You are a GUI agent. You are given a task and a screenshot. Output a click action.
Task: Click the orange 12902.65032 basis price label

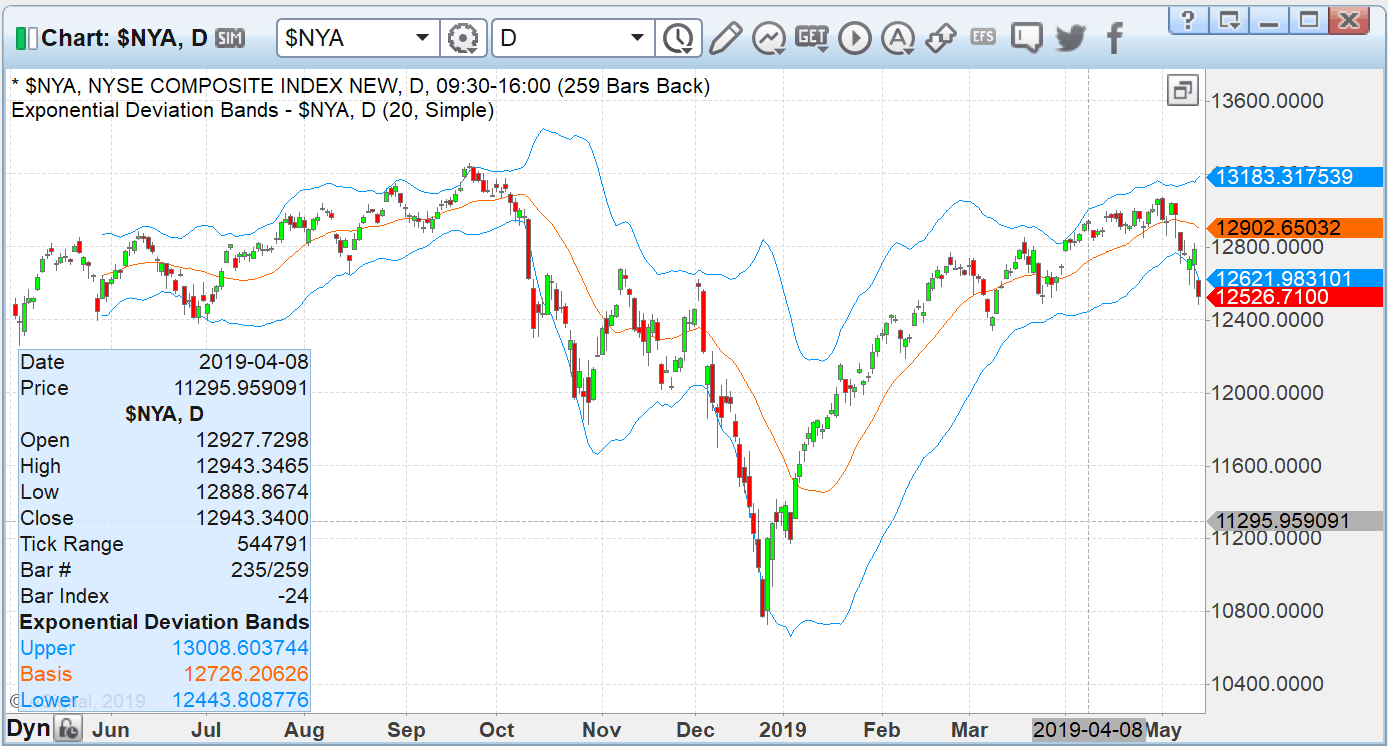click(1296, 228)
